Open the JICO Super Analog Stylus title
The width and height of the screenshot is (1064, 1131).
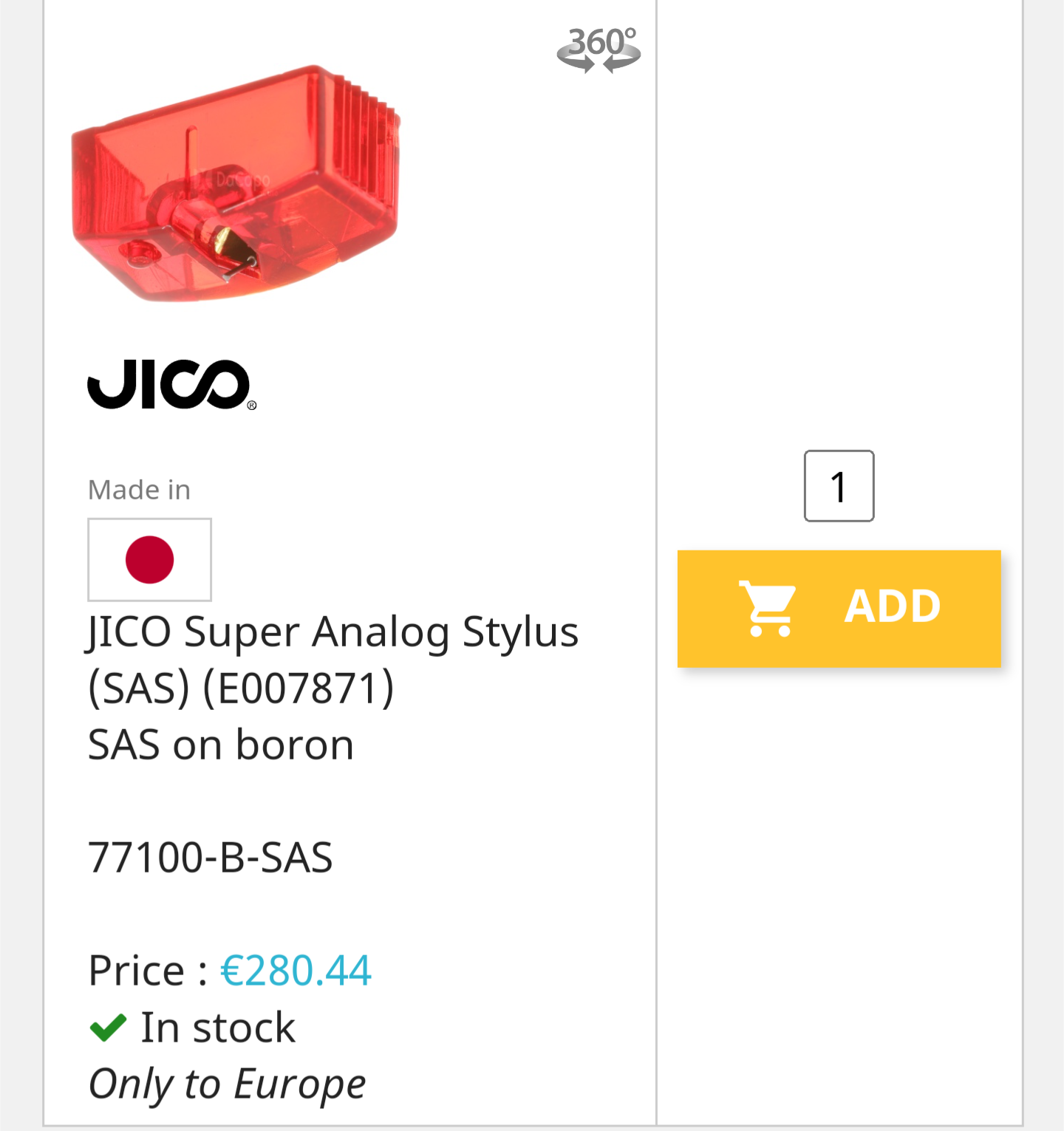[332, 632]
